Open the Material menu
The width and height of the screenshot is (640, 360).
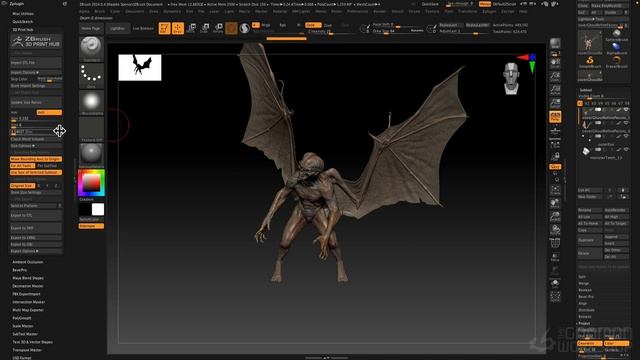pos(280,11)
